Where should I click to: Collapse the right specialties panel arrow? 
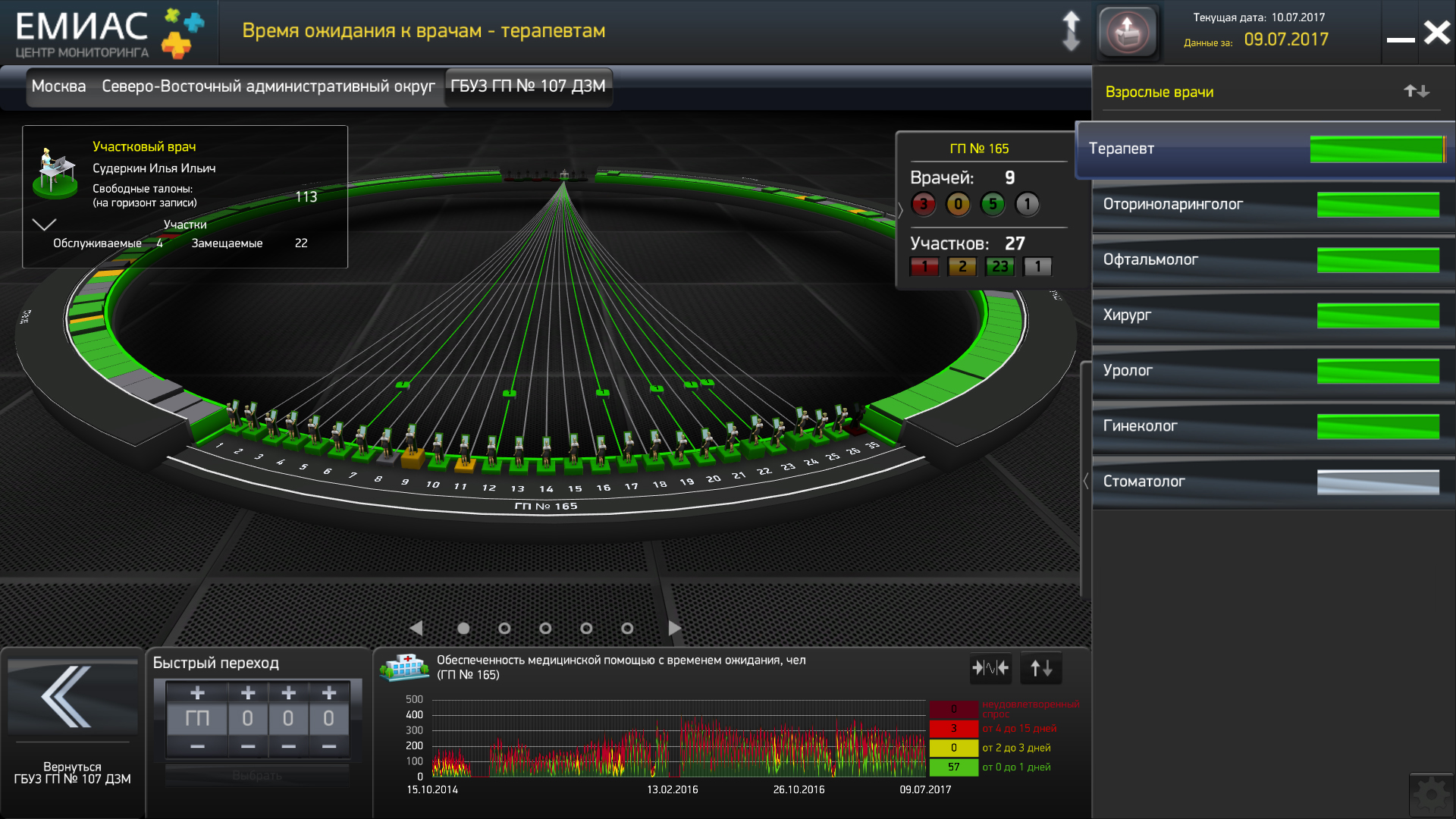pyautogui.click(x=1086, y=481)
